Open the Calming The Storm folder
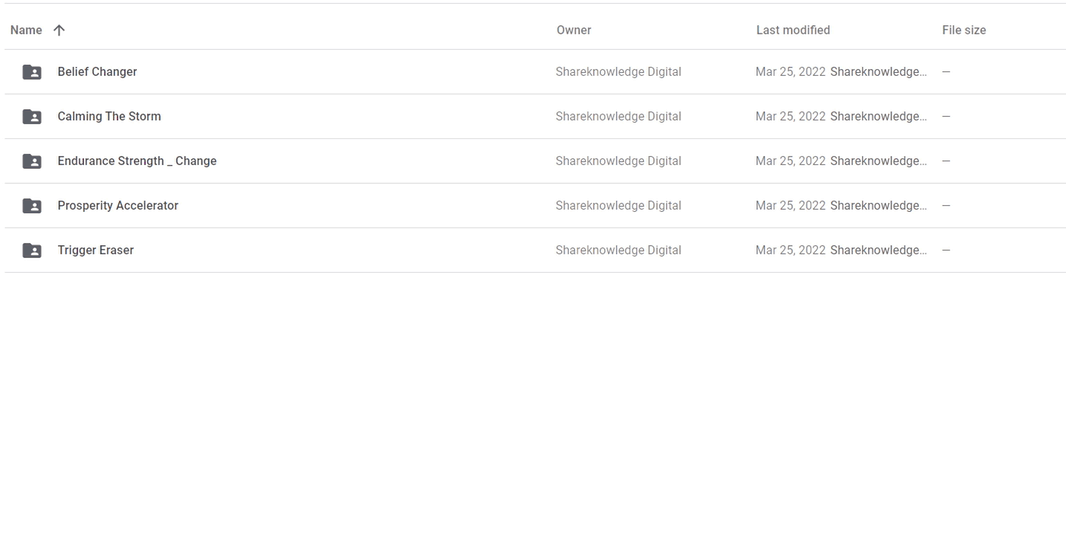The image size is (1066, 556). click(x=109, y=117)
